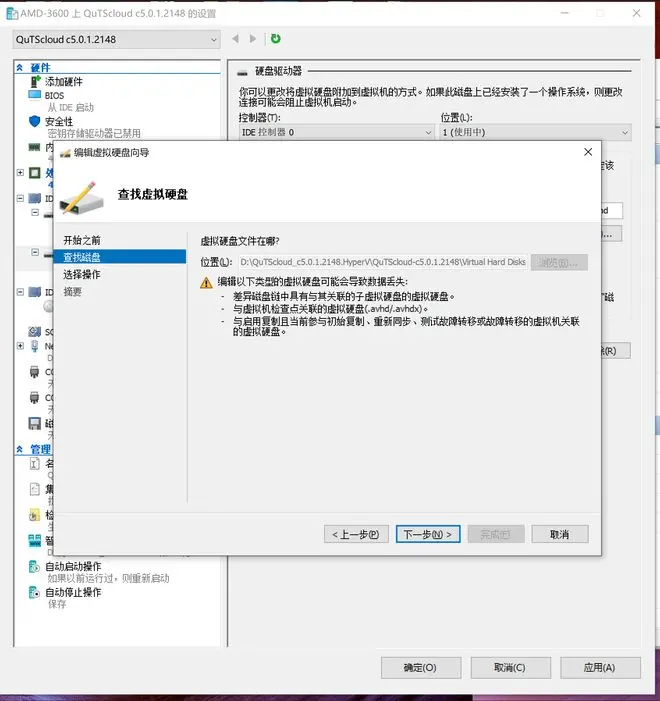Click the BIOS monitor icon

click(x=34, y=95)
